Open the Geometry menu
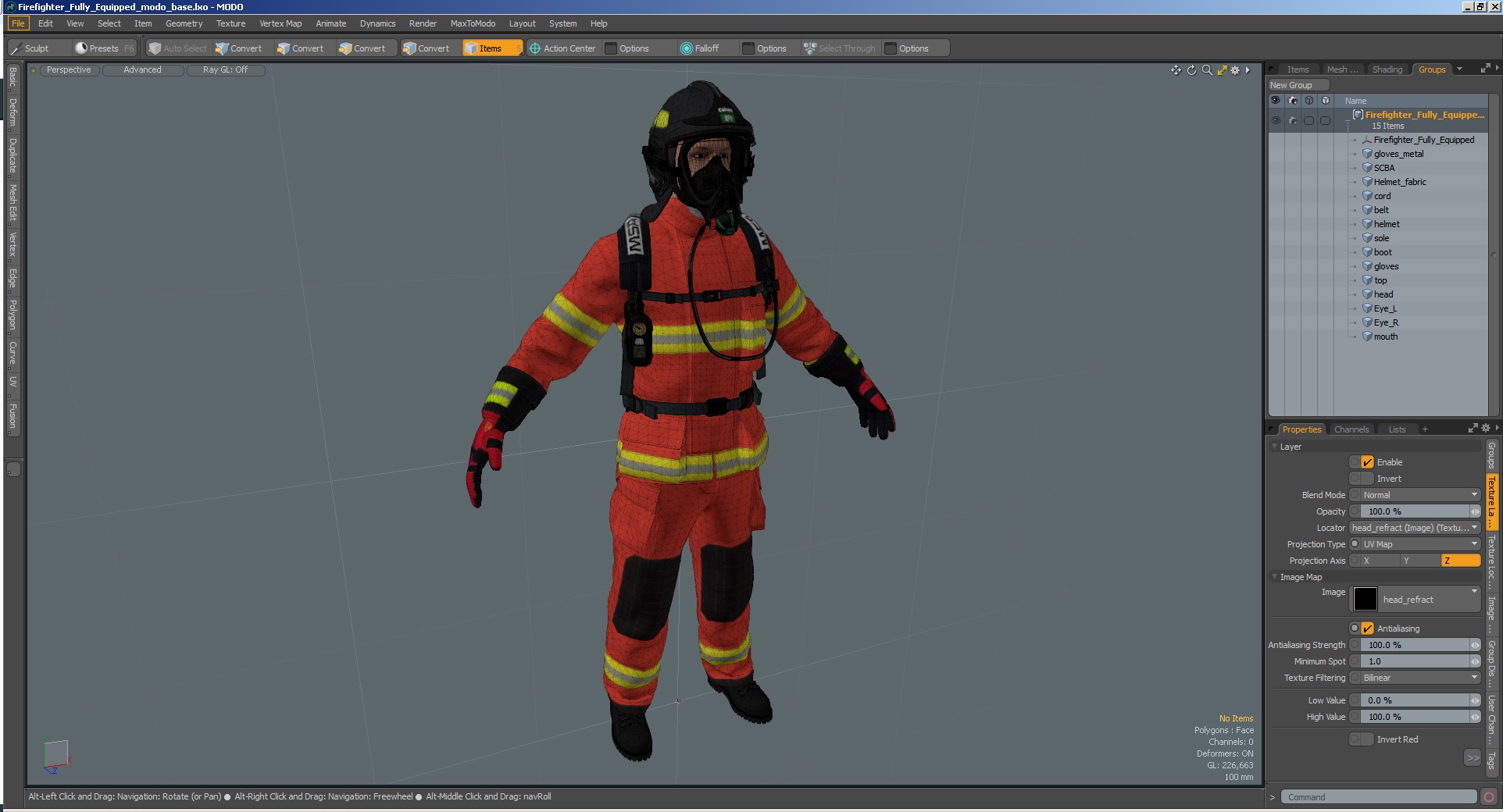The width and height of the screenshot is (1503, 812). coord(184,23)
